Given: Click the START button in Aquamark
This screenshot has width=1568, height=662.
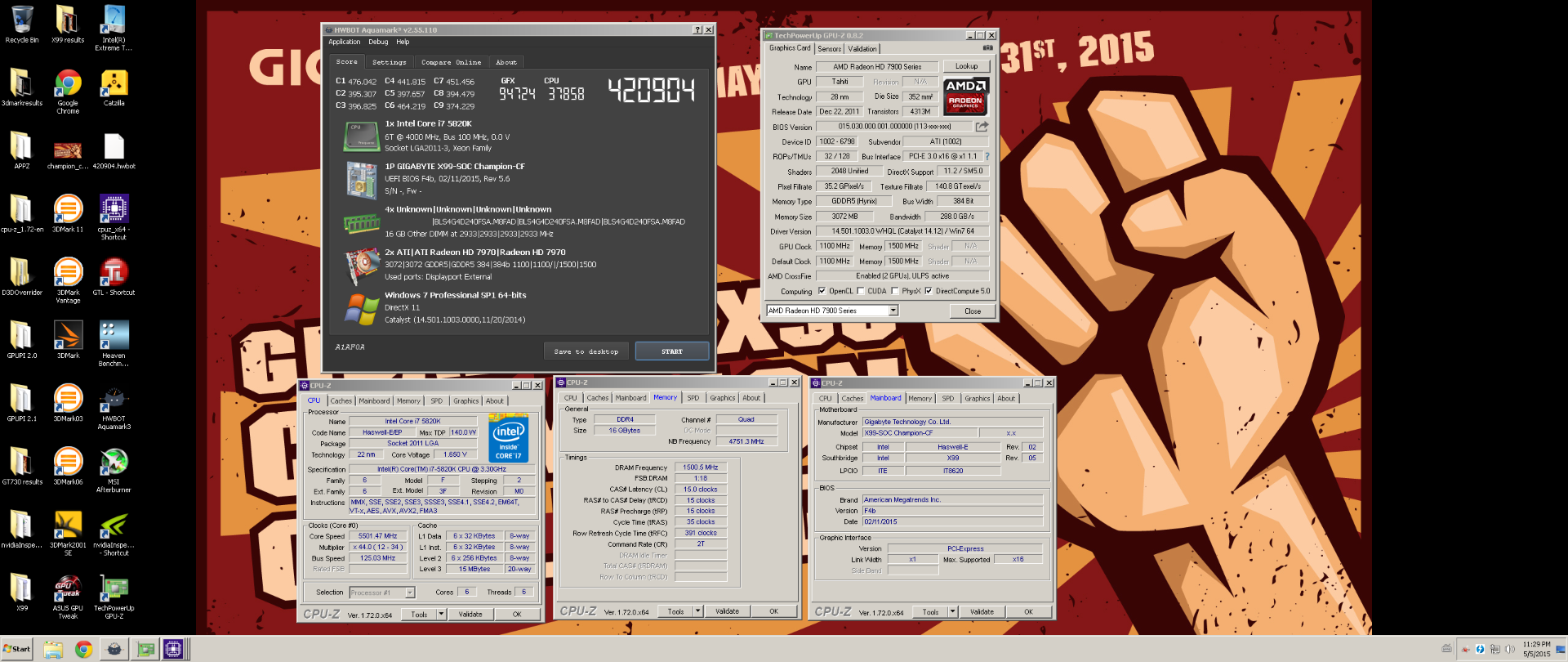Looking at the screenshot, I should (x=671, y=351).
